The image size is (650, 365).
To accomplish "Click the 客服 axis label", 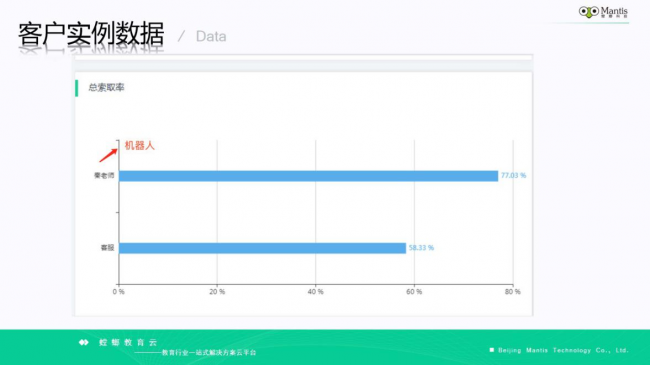I will [107, 248].
